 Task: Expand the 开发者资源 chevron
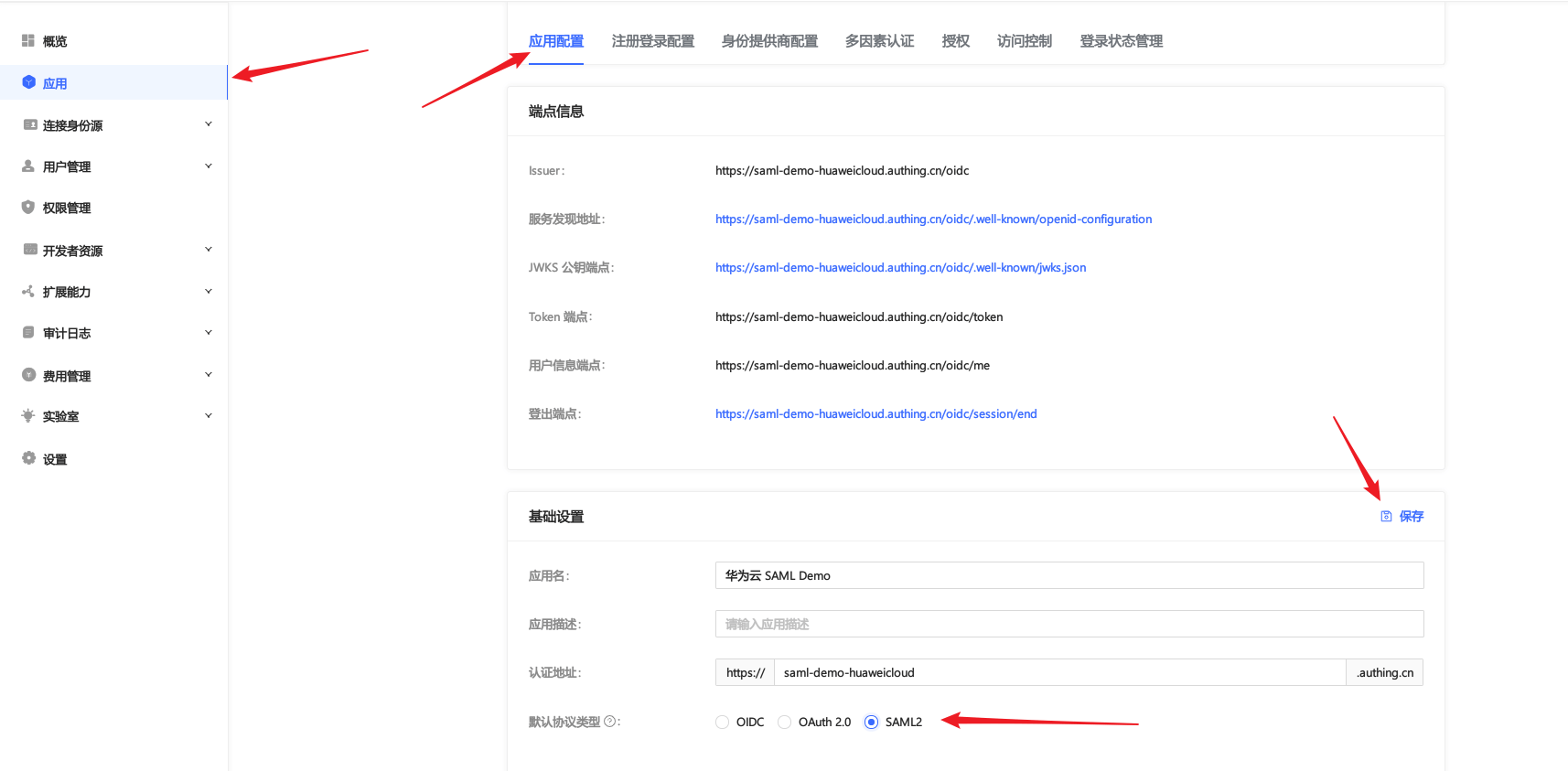209,250
